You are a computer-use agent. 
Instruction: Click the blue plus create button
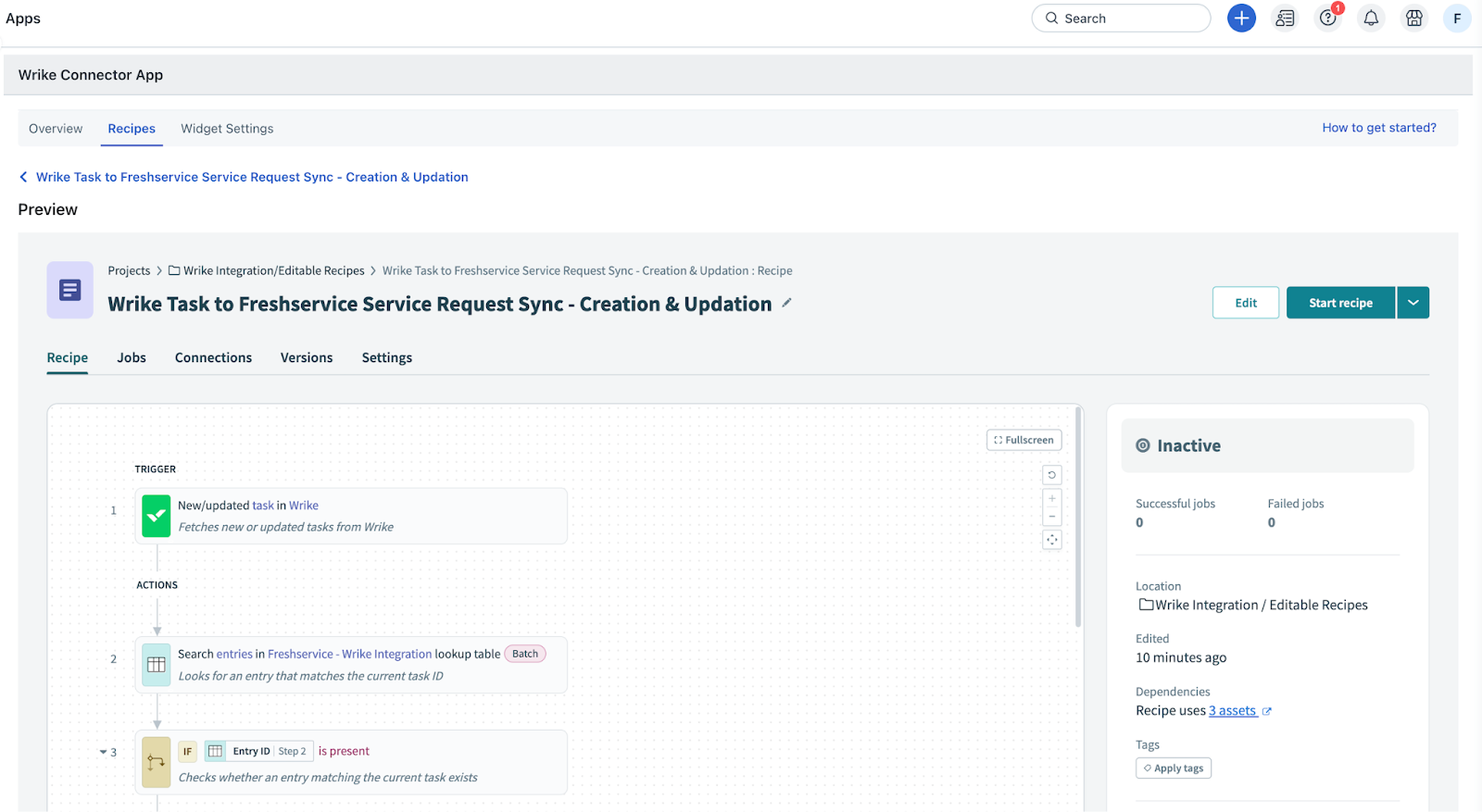point(1241,18)
